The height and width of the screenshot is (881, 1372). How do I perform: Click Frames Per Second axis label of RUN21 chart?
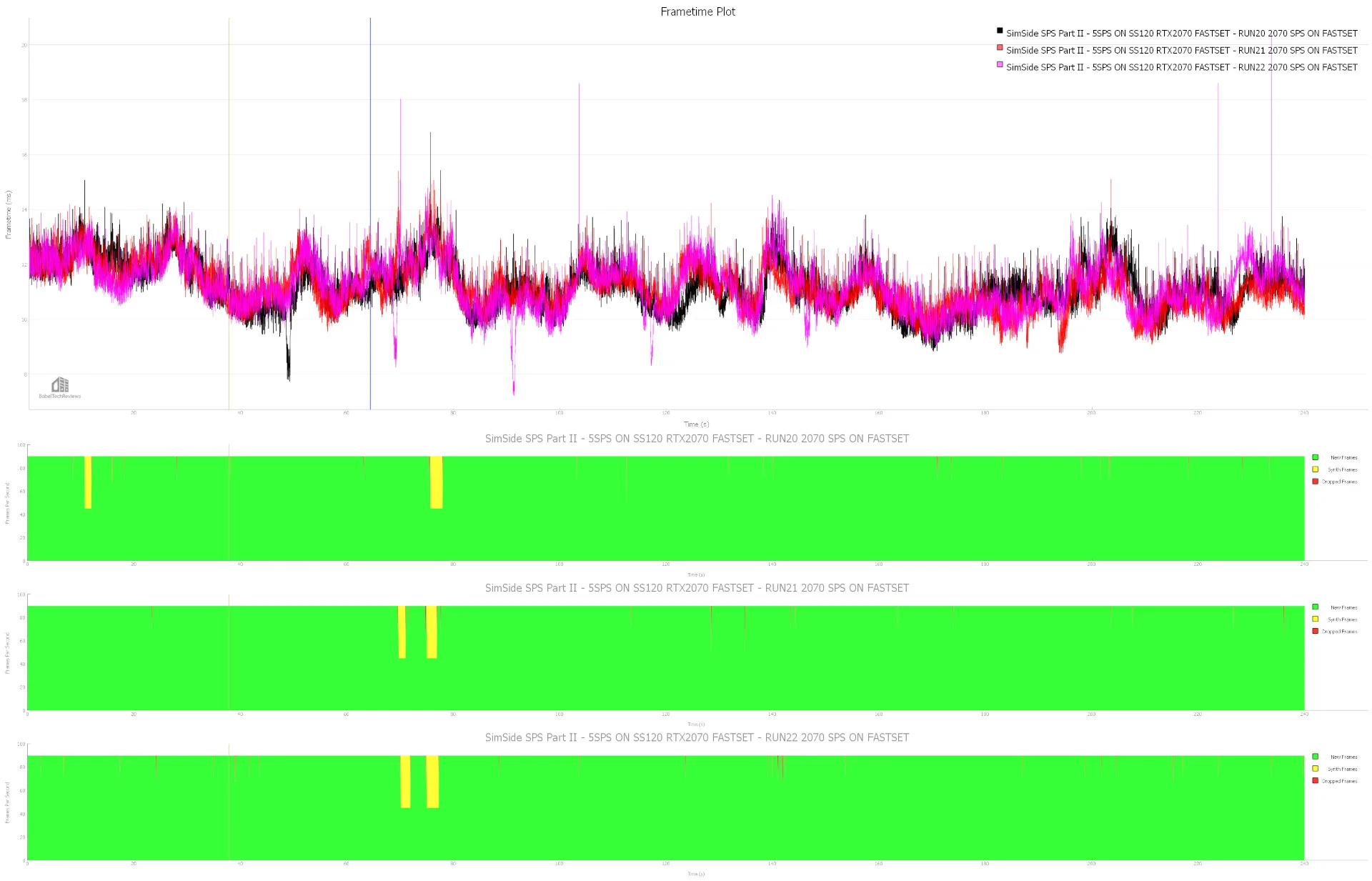coord(8,653)
